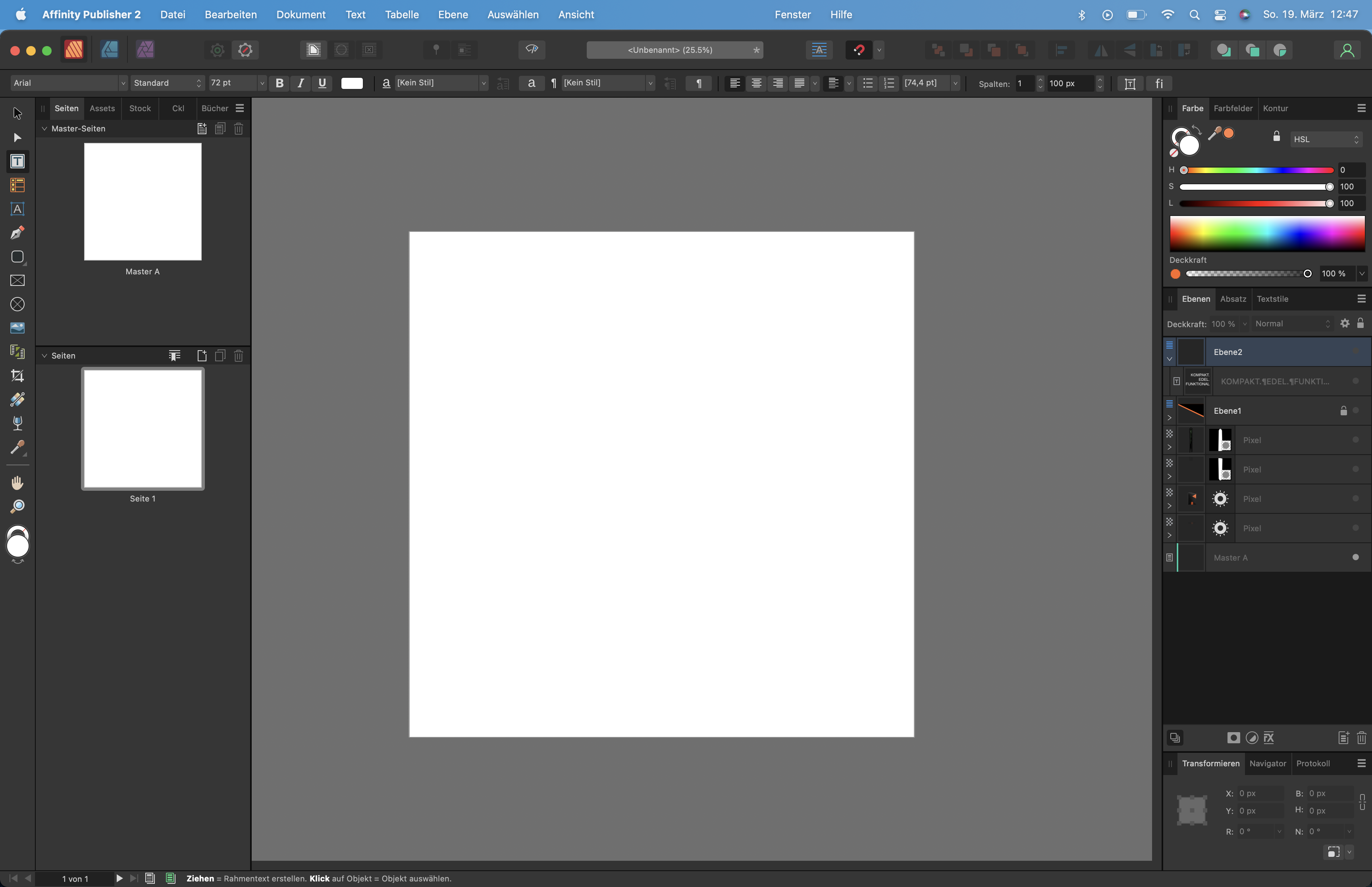
Task: Open layer effects FX button
Action: [x=1269, y=738]
